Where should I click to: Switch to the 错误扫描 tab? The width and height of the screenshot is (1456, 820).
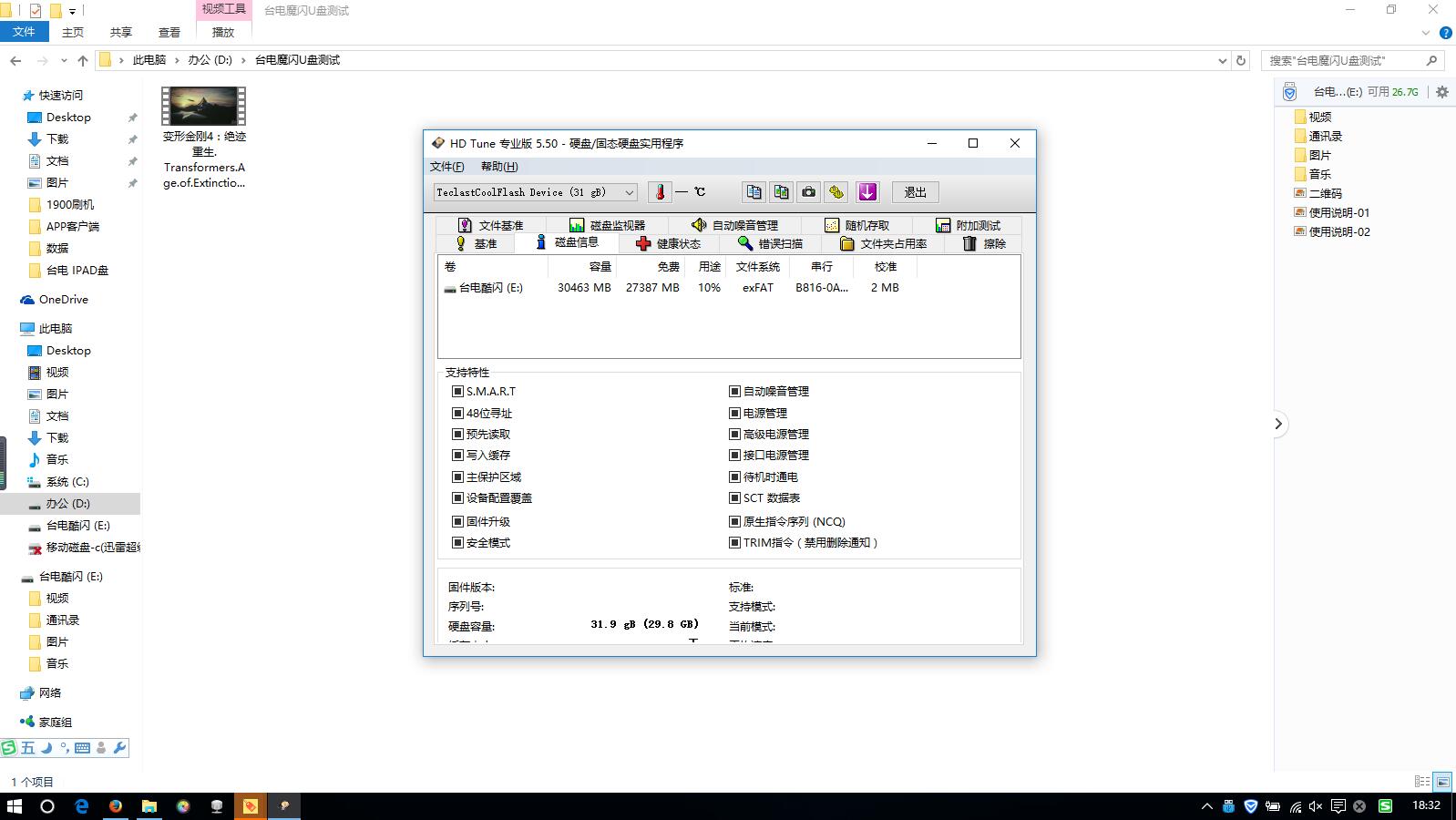[x=770, y=244]
